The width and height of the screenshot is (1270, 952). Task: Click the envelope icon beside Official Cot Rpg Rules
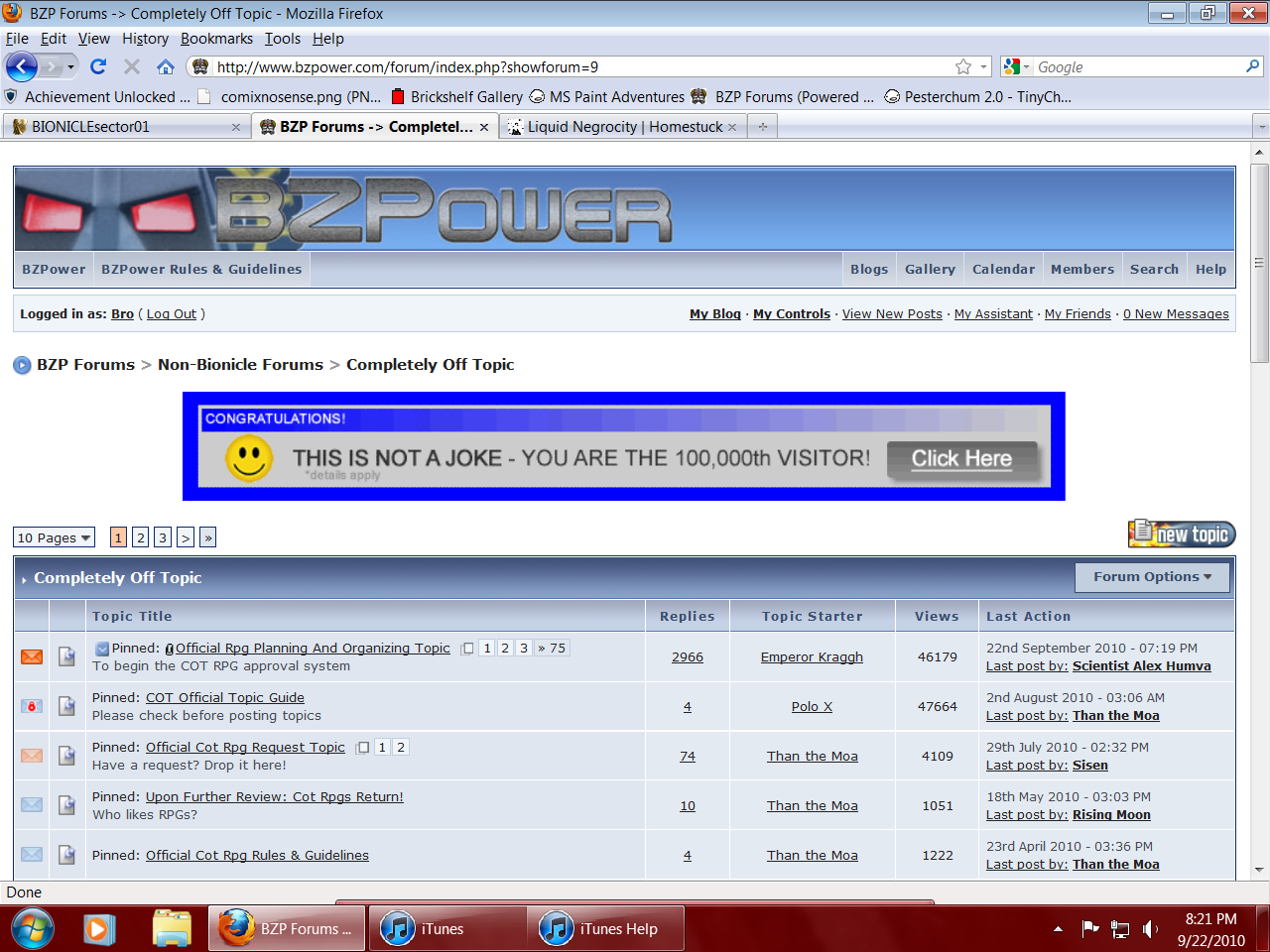click(32, 855)
